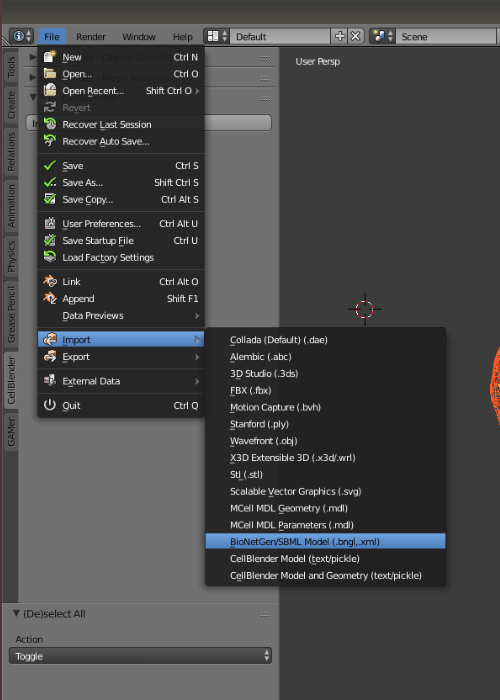Click the New file icon
Image resolution: width=500 pixels, height=700 pixels.
(50, 57)
